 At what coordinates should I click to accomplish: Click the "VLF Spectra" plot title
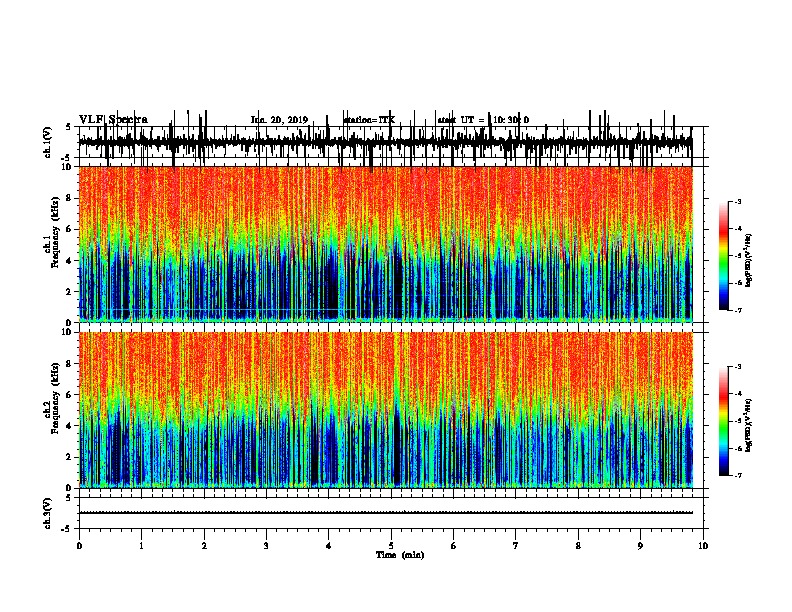(x=113, y=120)
